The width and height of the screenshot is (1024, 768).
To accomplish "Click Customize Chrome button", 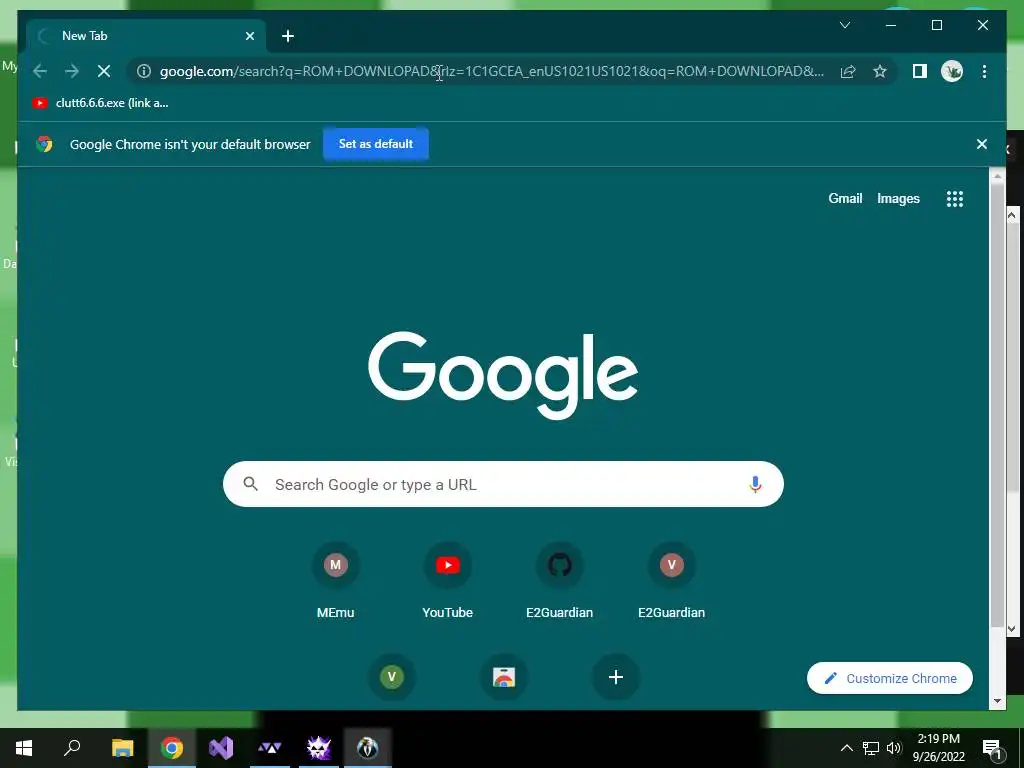I will coord(889,679).
